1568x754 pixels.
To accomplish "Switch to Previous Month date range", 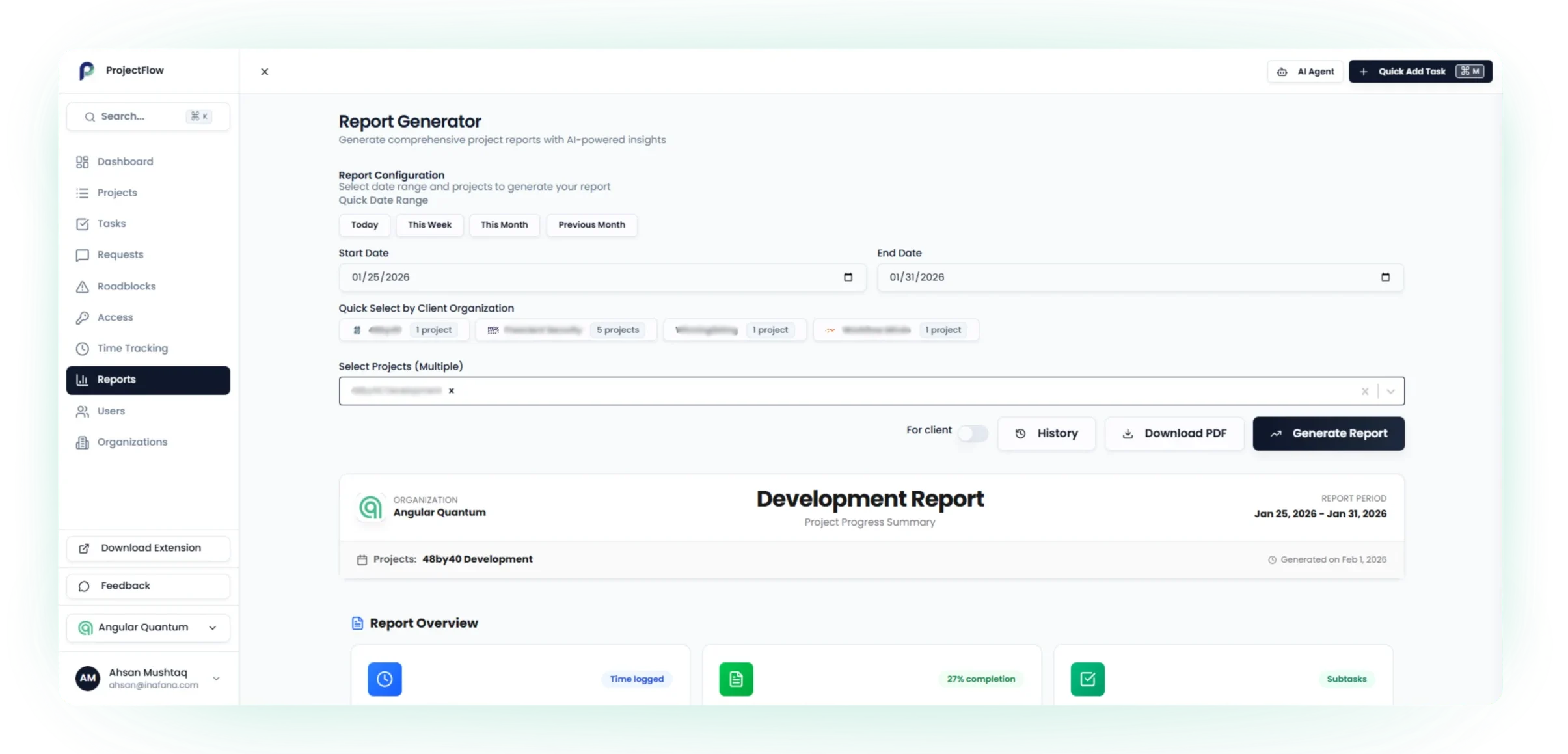I will tap(591, 225).
